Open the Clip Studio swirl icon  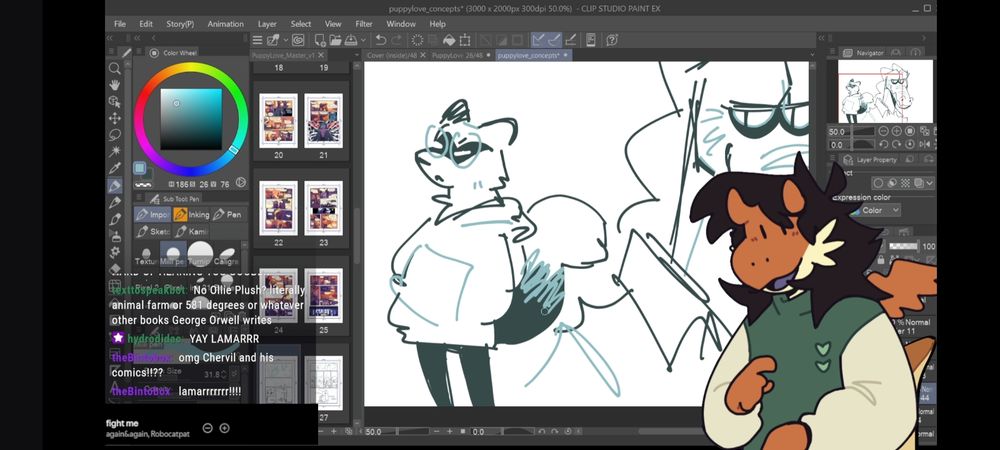coord(298,40)
